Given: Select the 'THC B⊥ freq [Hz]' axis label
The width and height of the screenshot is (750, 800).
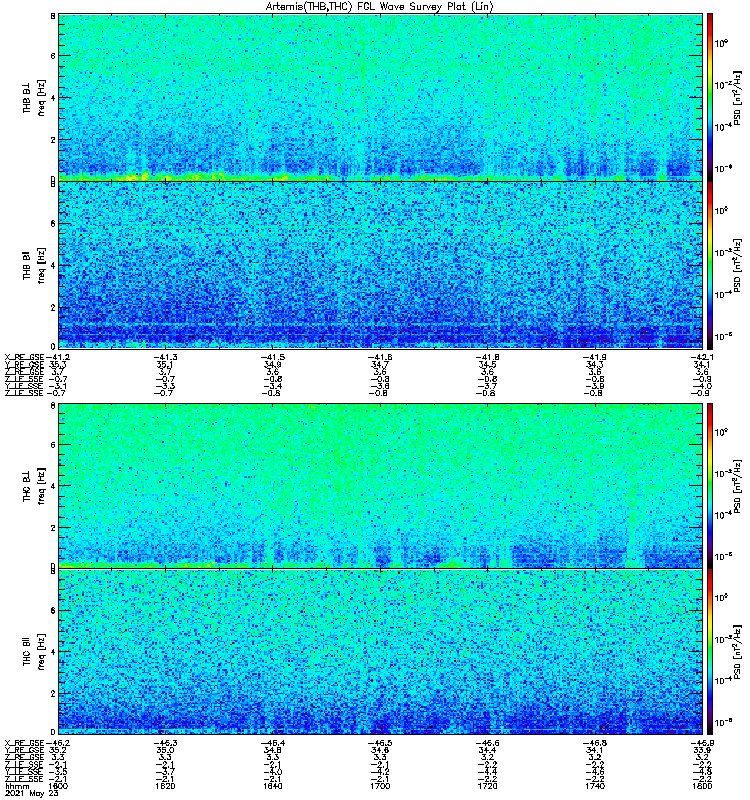Looking at the screenshot, I should [x=33, y=486].
